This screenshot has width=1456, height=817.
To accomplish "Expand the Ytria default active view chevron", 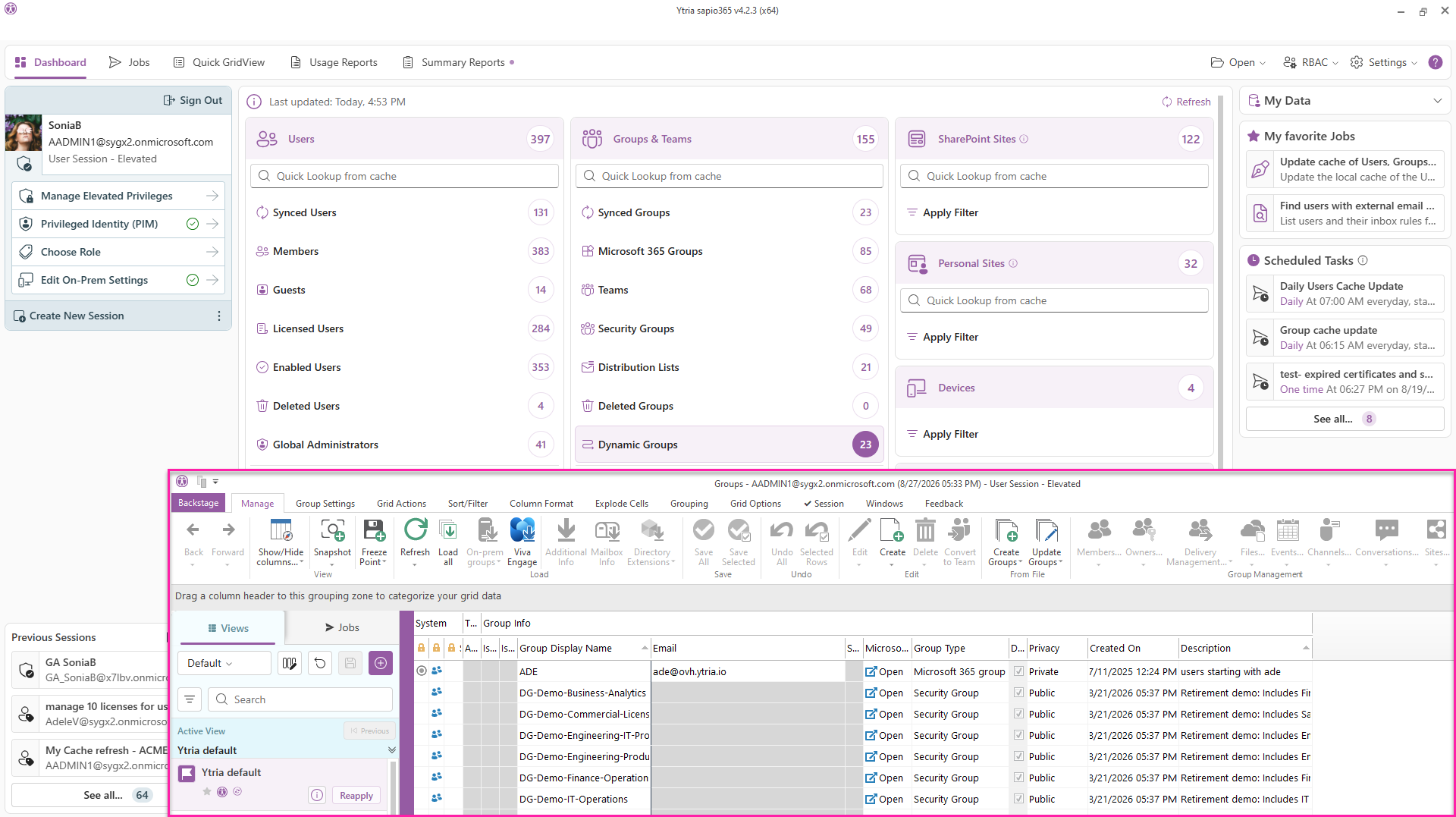I will 392,750.
